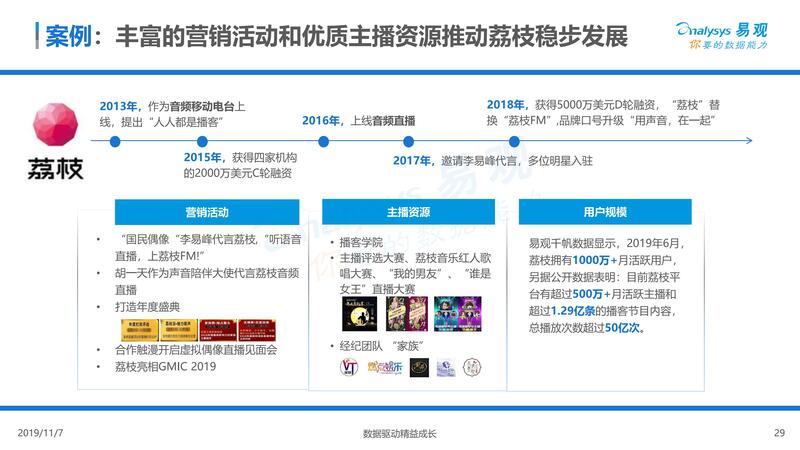Click the purple contest poster on right
Image resolution: width=800 pixels, height=450 pixels.
pyautogui.click(x=458, y=314)
